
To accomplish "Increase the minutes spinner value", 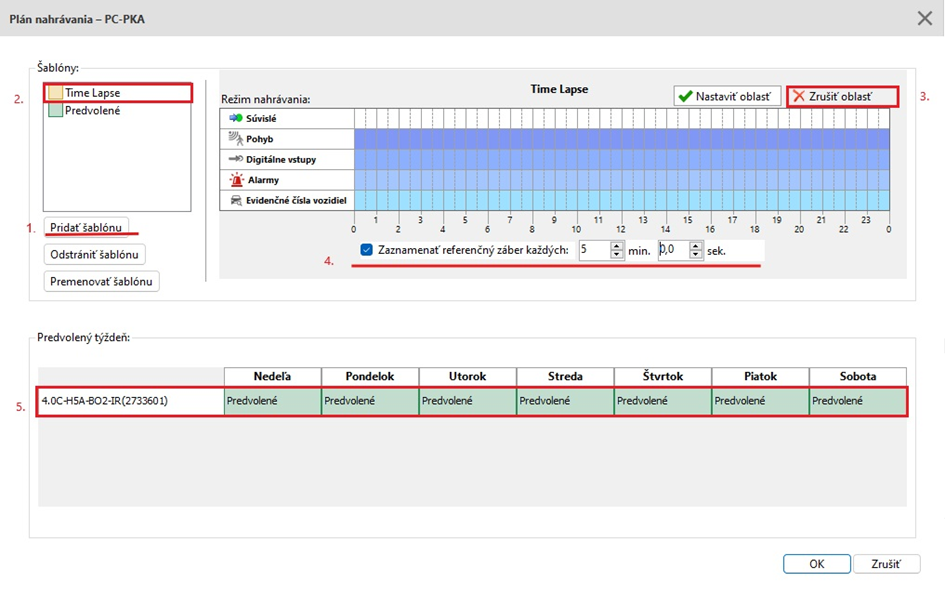I will tap(617, 246).
